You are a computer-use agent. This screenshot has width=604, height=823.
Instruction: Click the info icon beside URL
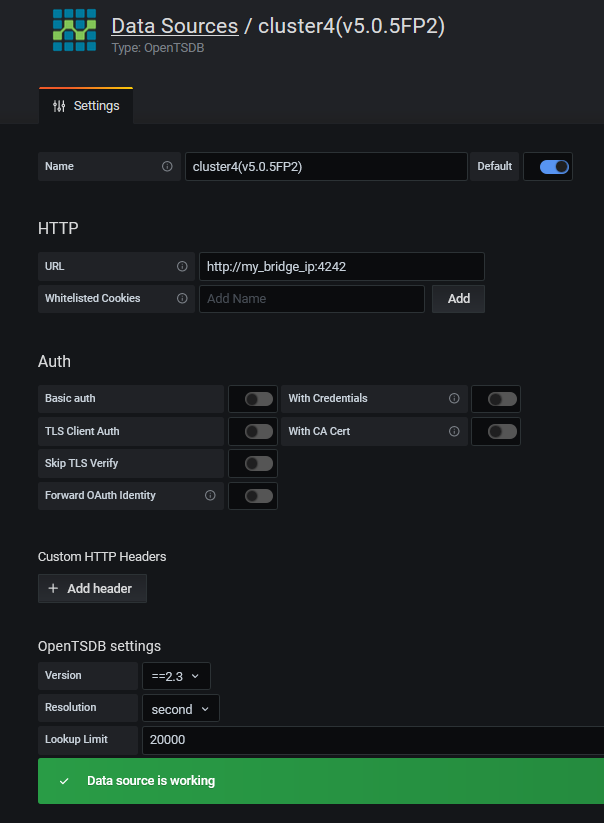[x=182, y=267]
